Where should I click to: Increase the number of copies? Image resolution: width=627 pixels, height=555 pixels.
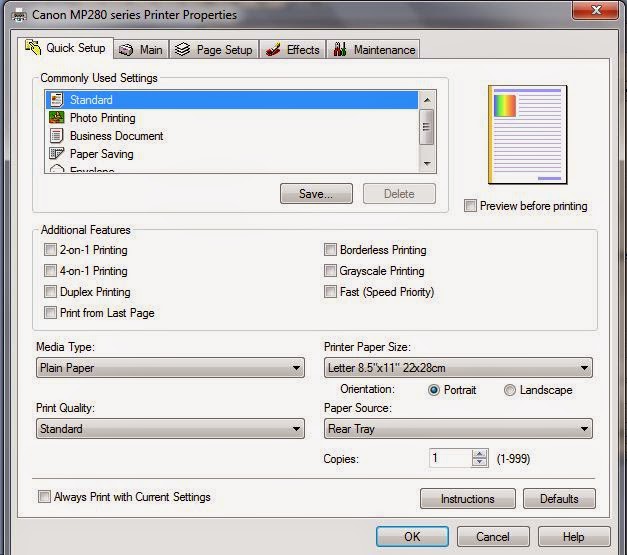pyautogui.click(x=479, y=454)
